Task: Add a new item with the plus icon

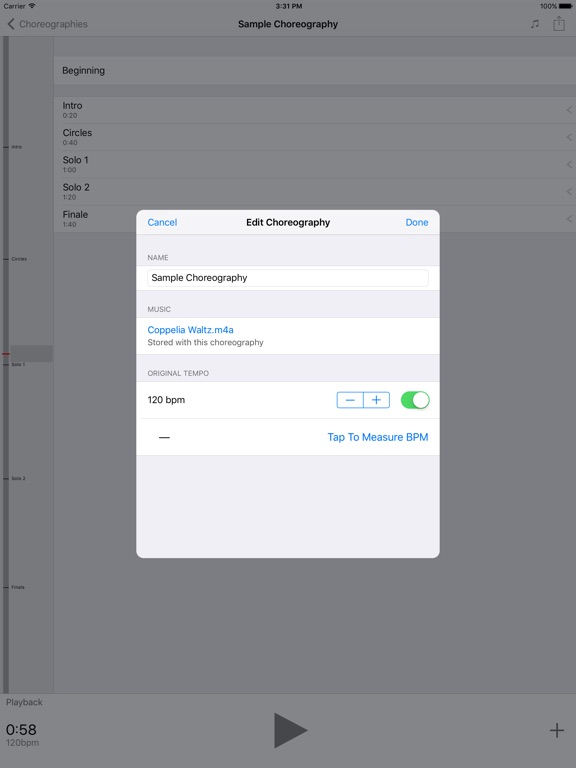Action: [557, 730]
